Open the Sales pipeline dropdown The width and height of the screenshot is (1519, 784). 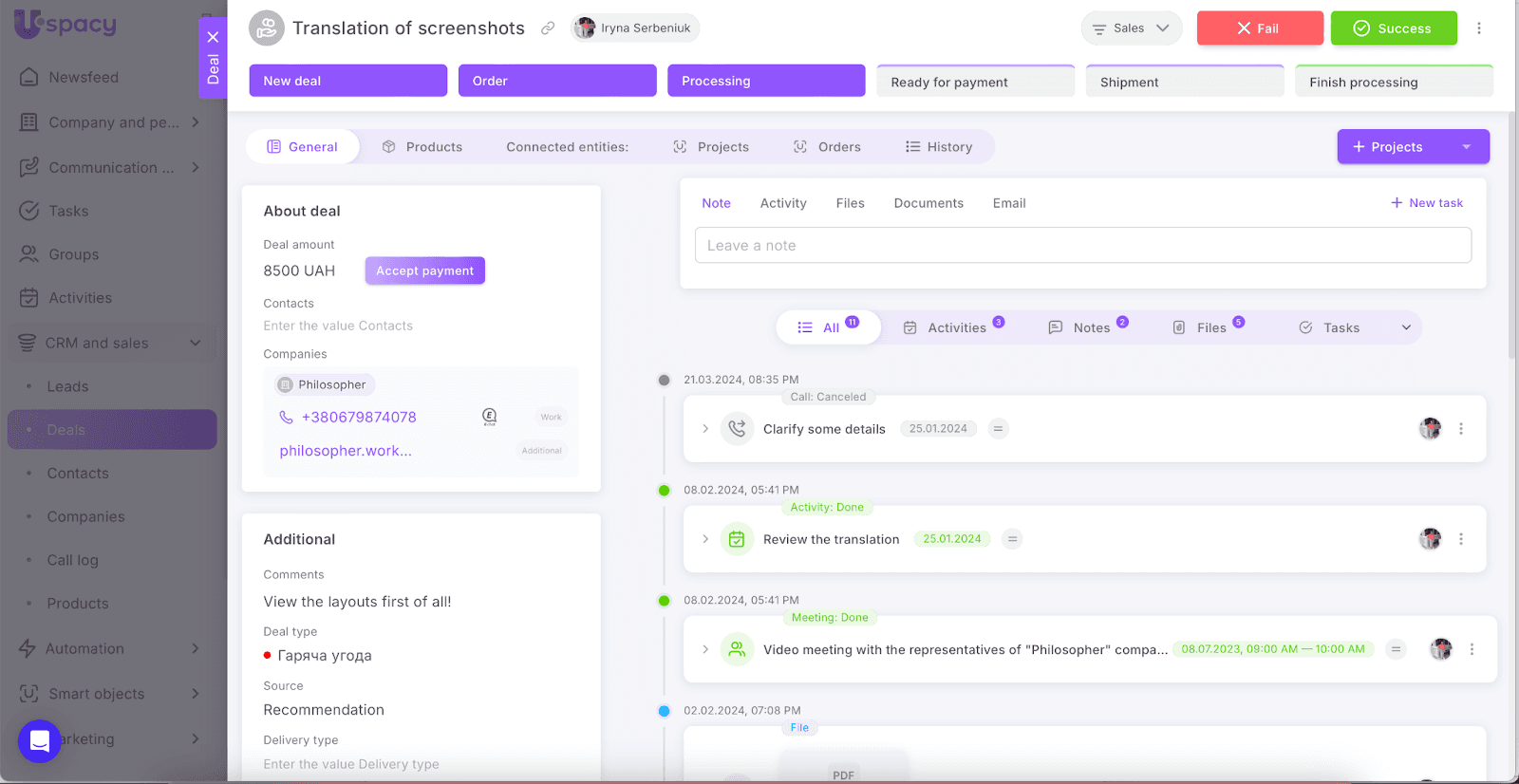tap(1131, 28)
